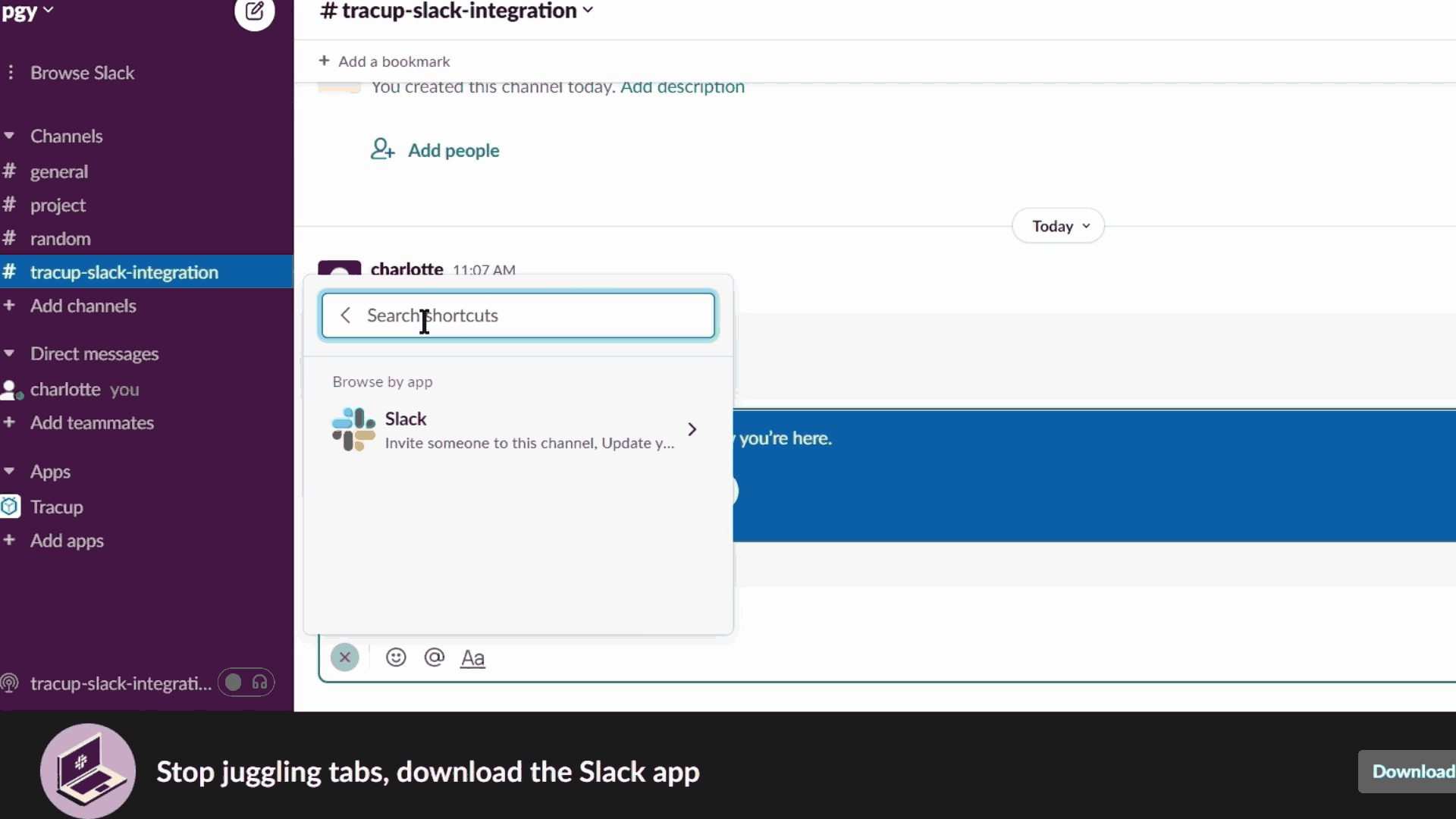Open the pgy workspace menu
1456x819 pixels.
[29, 11]
